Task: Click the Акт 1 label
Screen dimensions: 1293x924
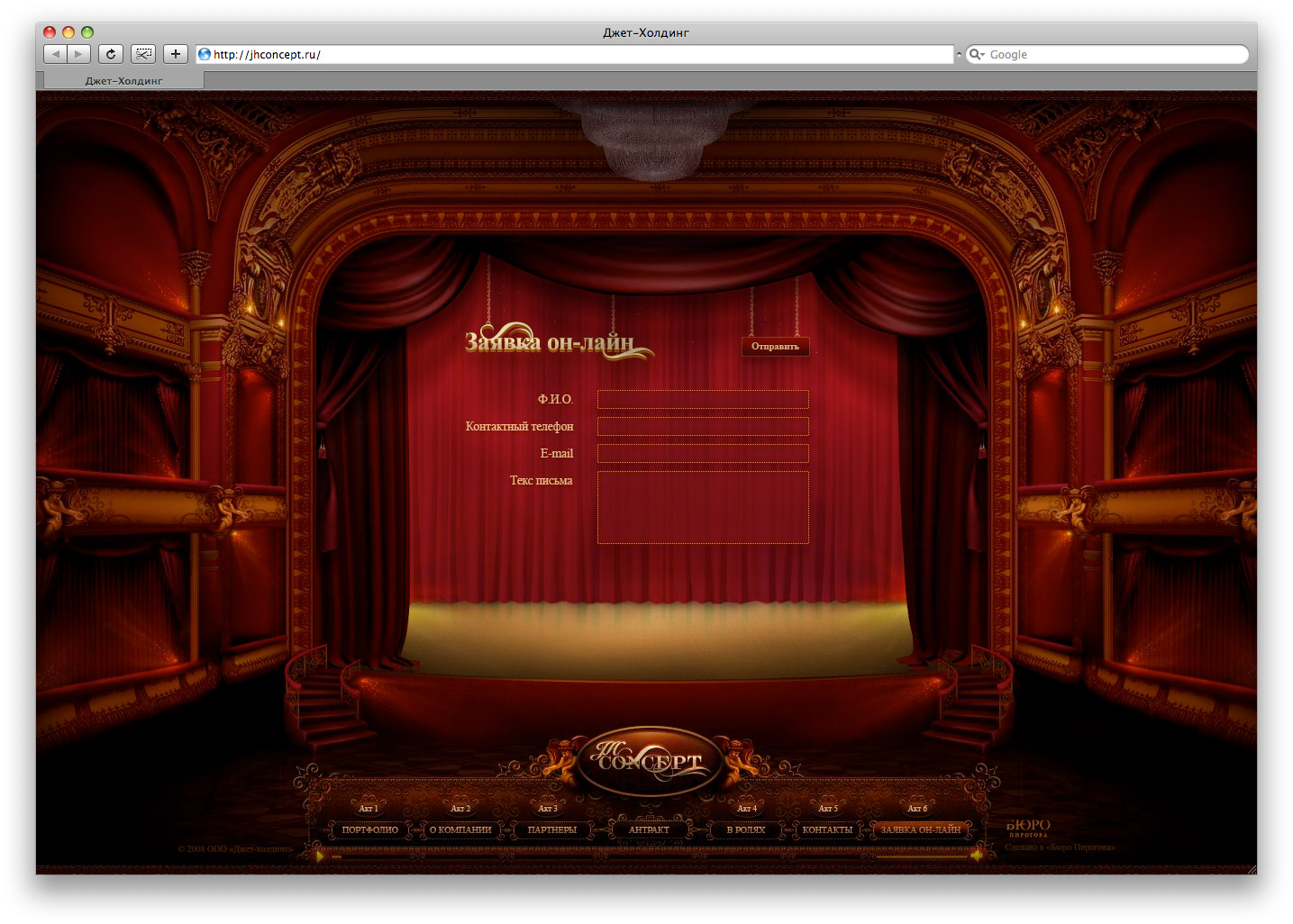Action: [368, 808]
